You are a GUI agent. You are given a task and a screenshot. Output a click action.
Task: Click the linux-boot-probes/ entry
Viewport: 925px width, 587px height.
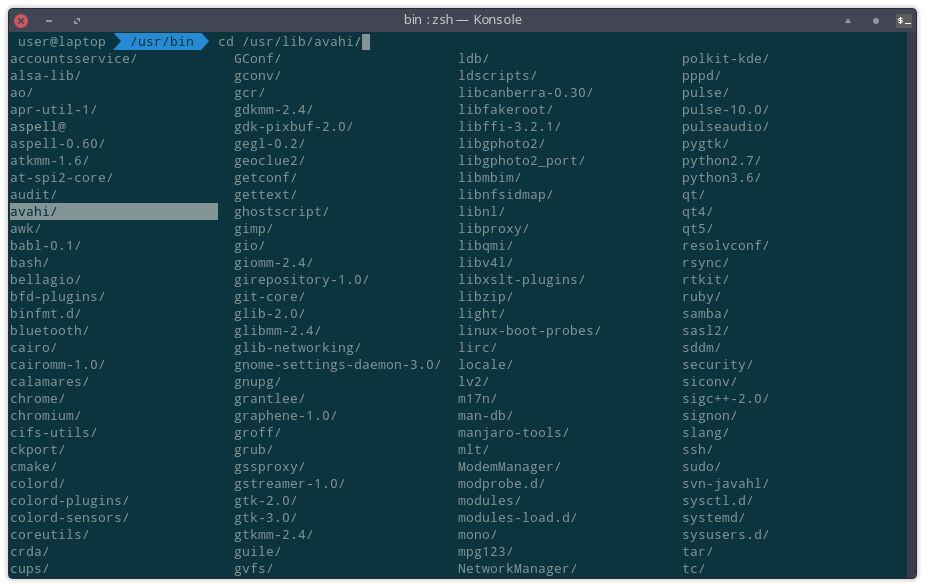click(x=529, y=331)
